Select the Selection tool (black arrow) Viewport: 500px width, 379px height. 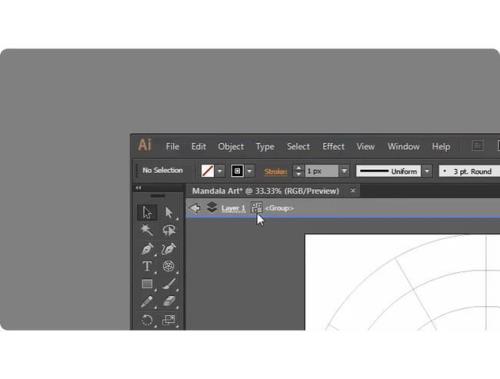(147, 212)
